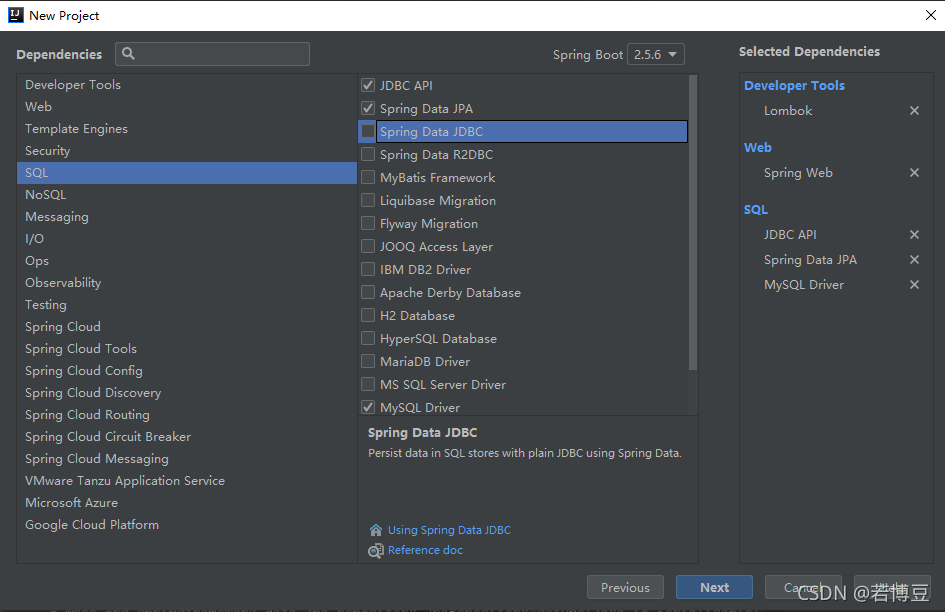Image resolution: width=945 pixels, height=612 pixels.
Task: Click the IntelliJ IDEA logo in title bar
Action: click(x=16, y=15)
